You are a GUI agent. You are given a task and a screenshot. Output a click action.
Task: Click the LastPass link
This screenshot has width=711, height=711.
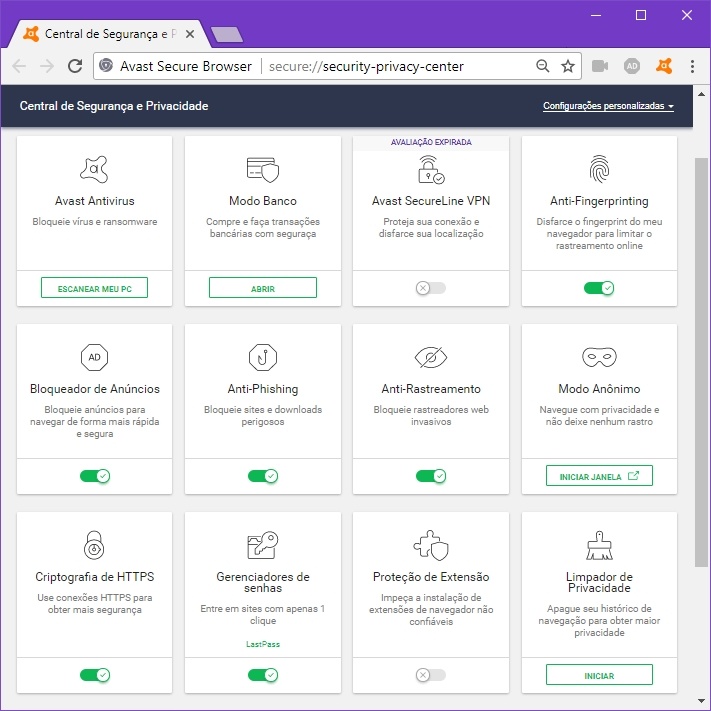point(263,644)
